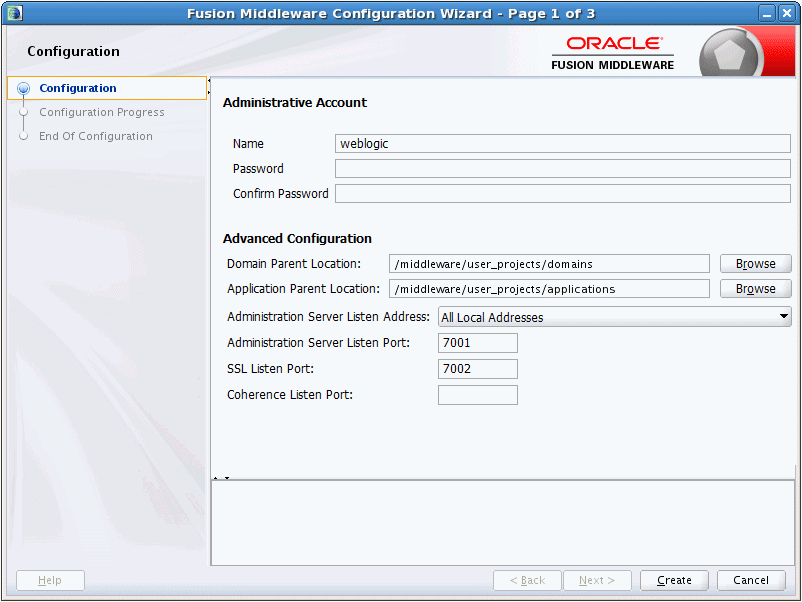Click the SSL Listen Port field 7002
This screenshot has width=802, height=602.
pyautogui.click(x=478, y=369)
